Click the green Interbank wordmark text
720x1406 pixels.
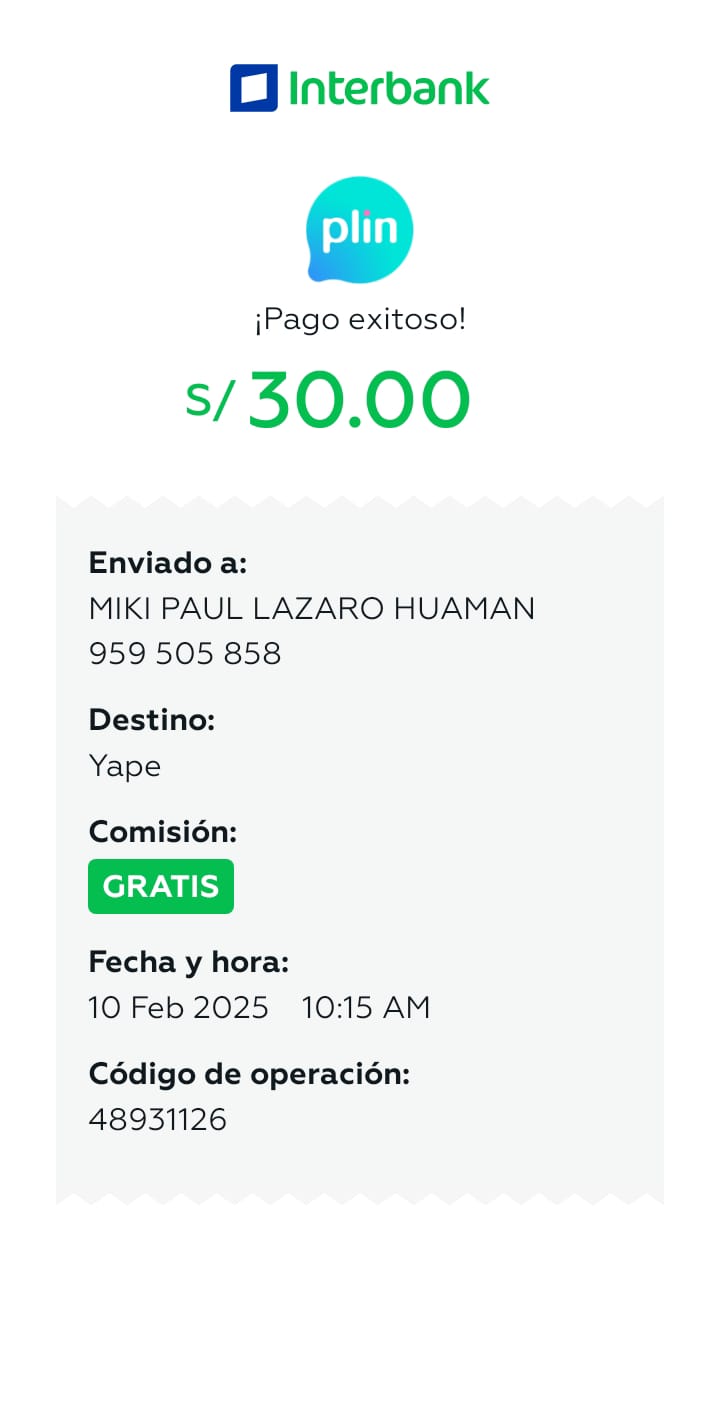click(389, 88)
